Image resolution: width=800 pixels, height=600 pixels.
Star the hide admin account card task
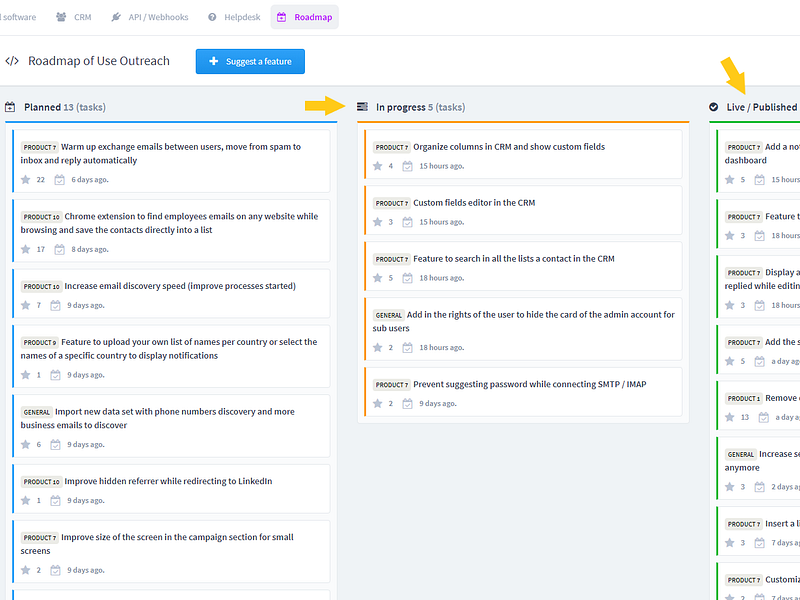coord(378,347)
